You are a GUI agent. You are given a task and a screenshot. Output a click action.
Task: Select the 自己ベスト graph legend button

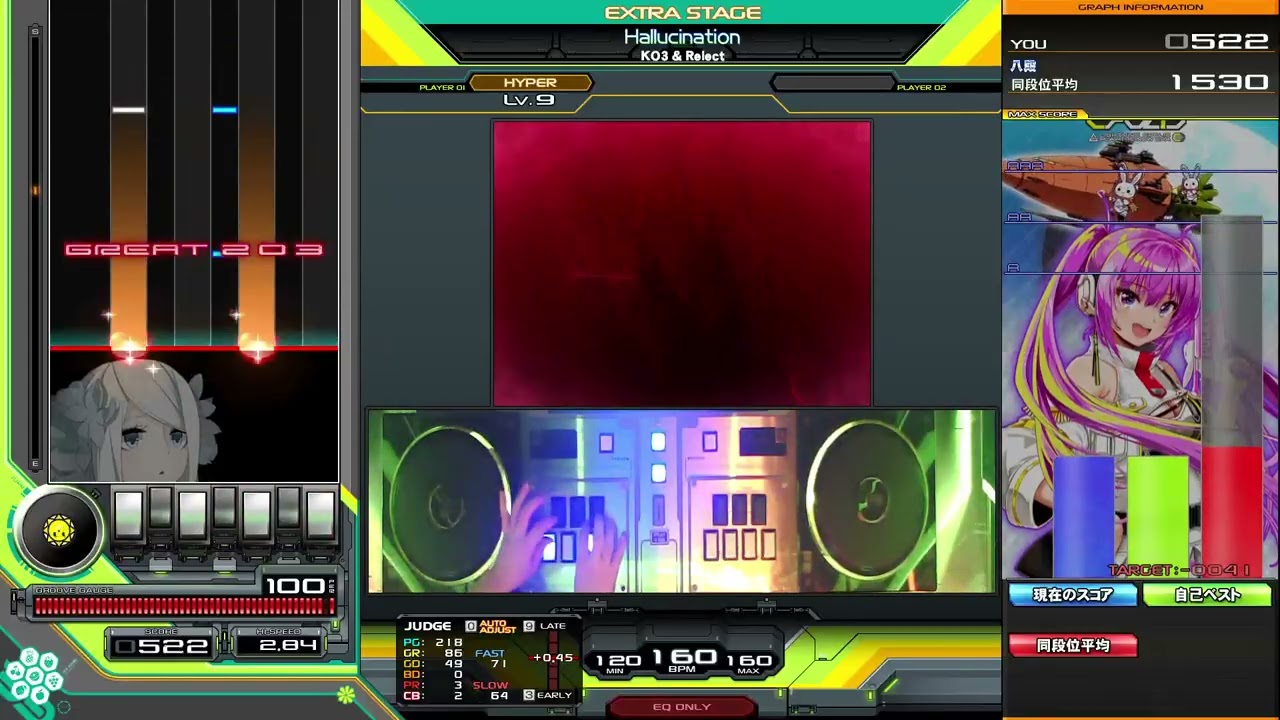tap(1207, 595)
